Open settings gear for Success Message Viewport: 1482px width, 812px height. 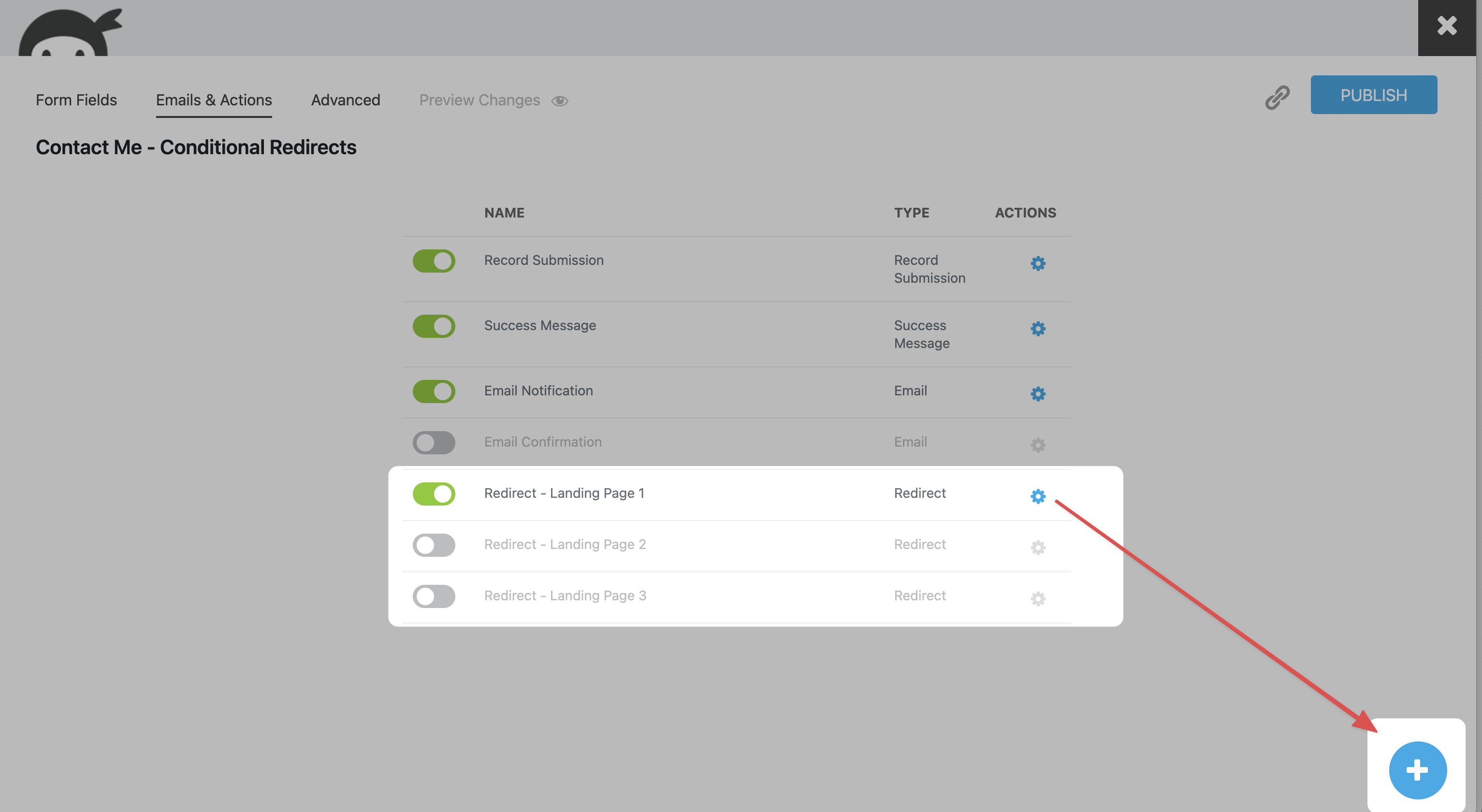(1037, 328)
